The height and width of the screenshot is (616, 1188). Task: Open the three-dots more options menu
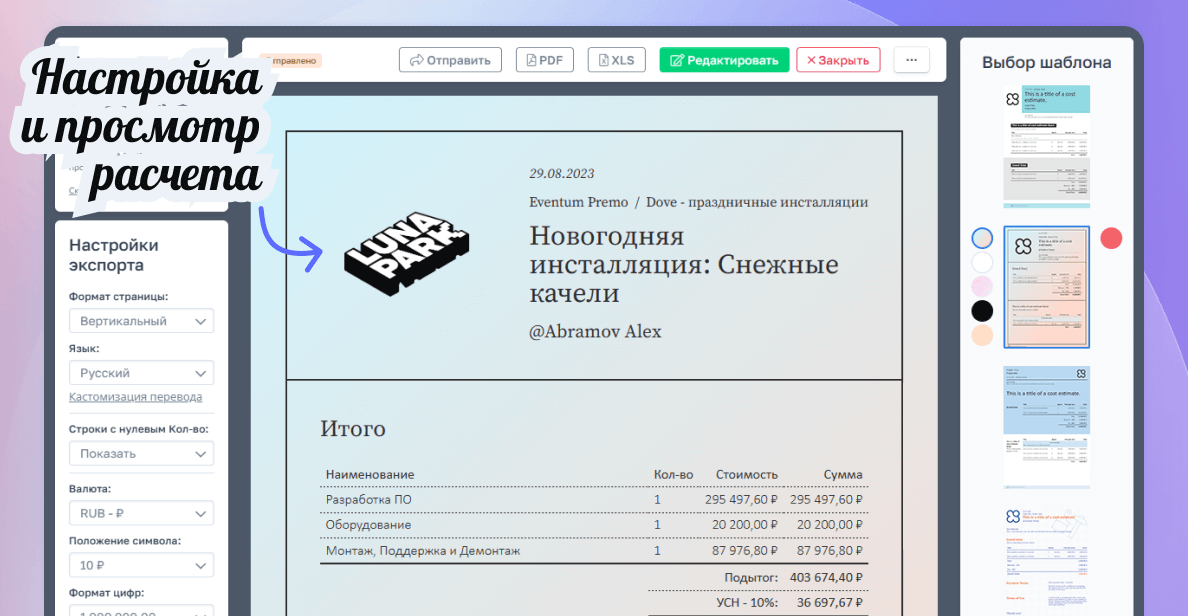(911, 60)
